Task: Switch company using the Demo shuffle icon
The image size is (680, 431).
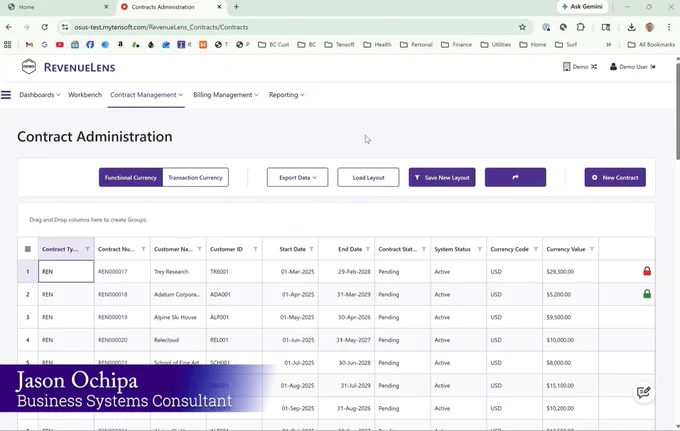Action: [x=594, y=67]
